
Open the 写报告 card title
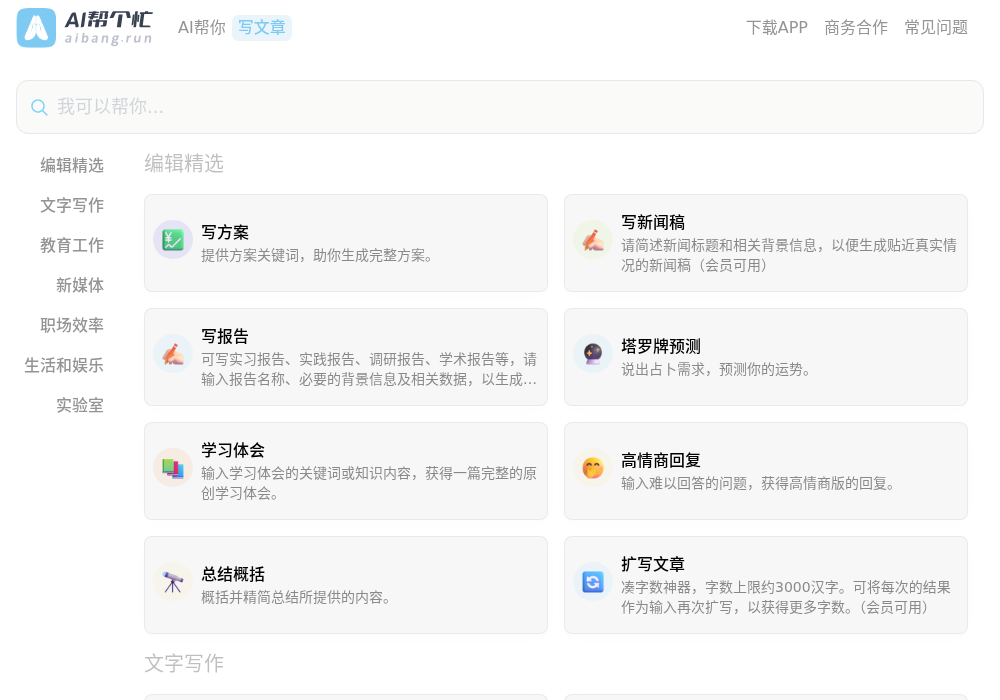pyautogui.click(x=225, y=336)
